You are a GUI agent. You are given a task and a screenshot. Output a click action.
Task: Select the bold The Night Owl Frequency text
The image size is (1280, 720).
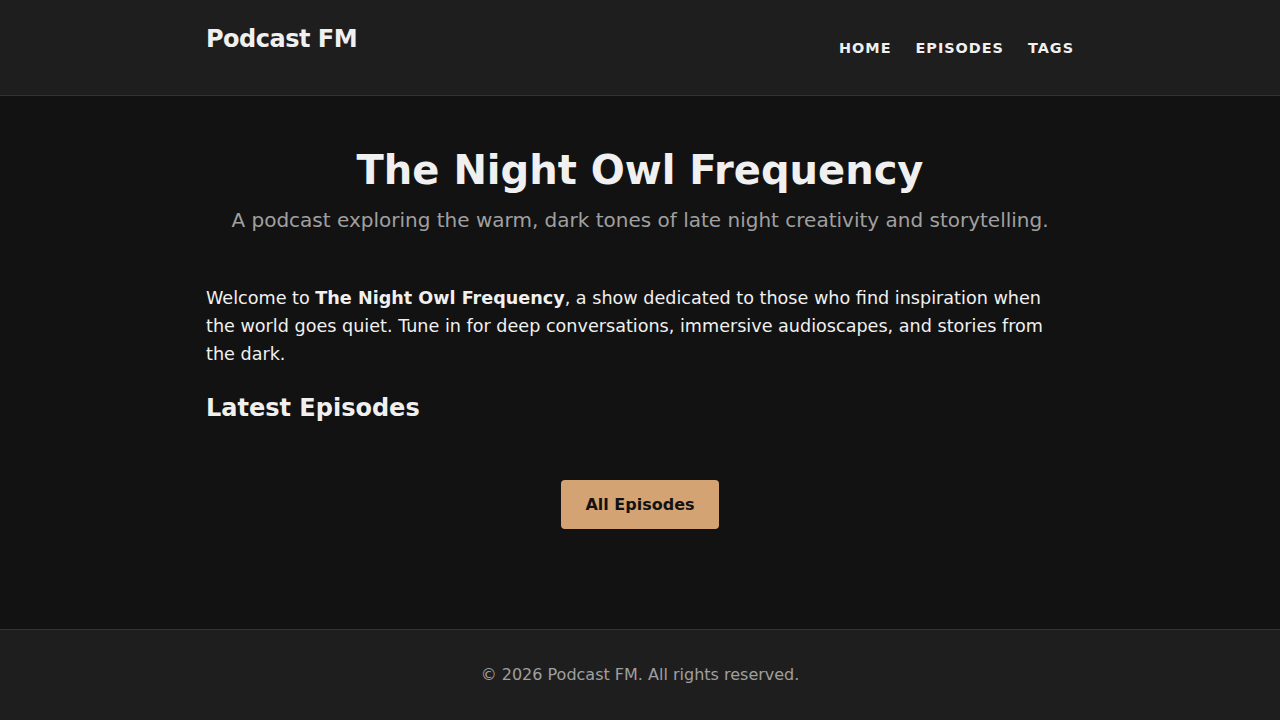(x=439, y=297)
